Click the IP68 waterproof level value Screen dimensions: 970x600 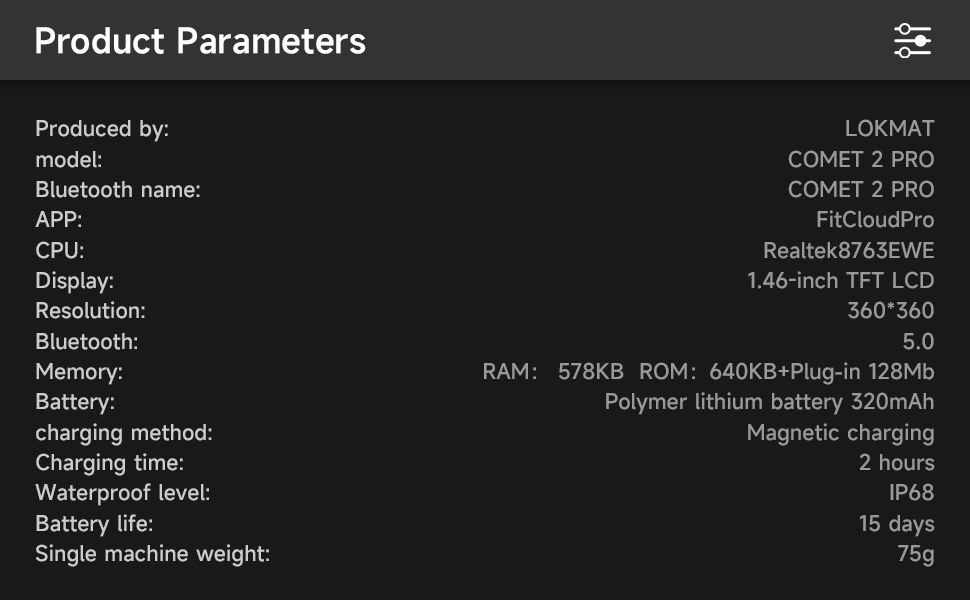point(912,492)
